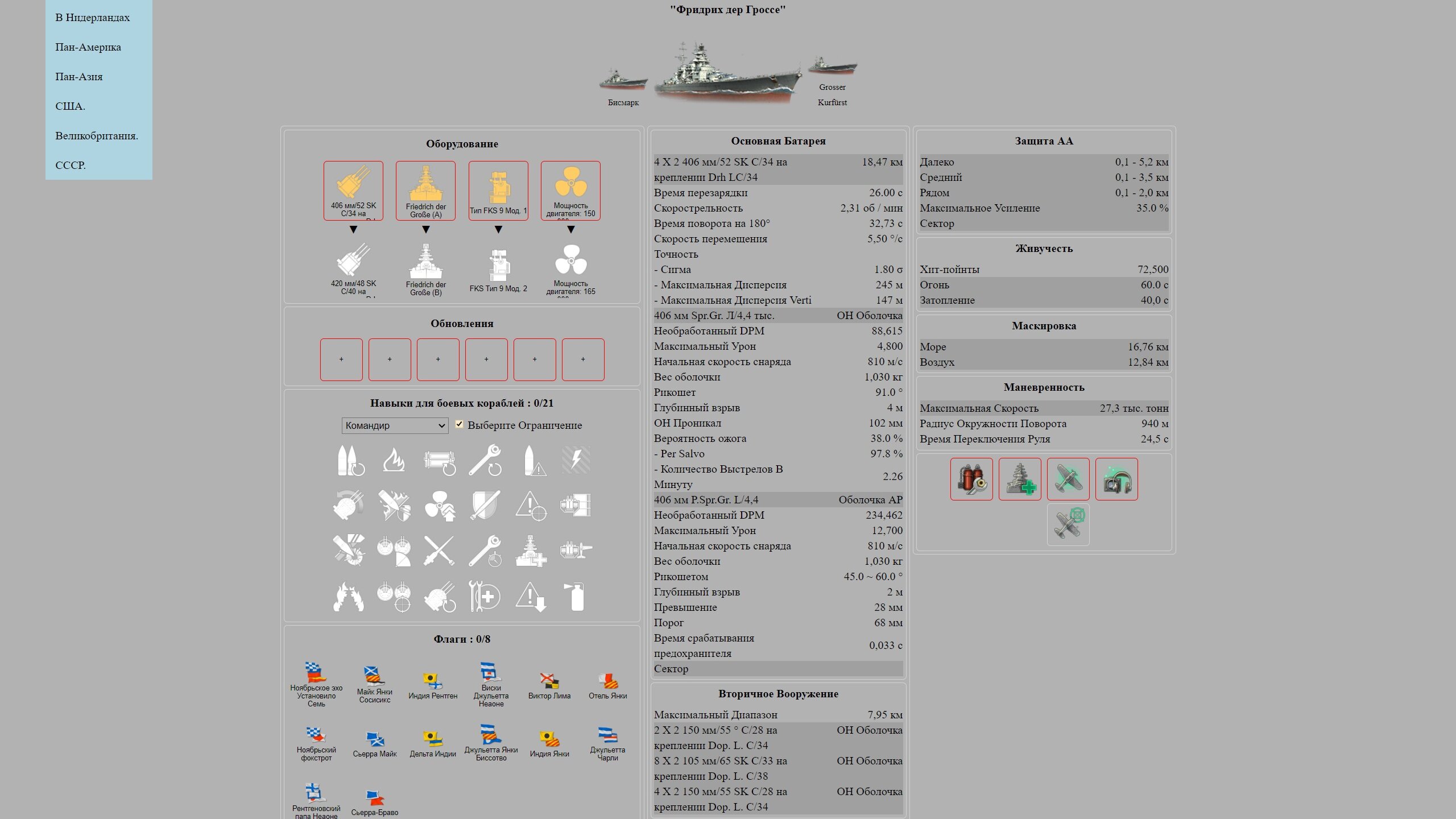
Task: Toggle the Сьерра Майк flag
Action: pyautogui.click(x=375, y=744)
